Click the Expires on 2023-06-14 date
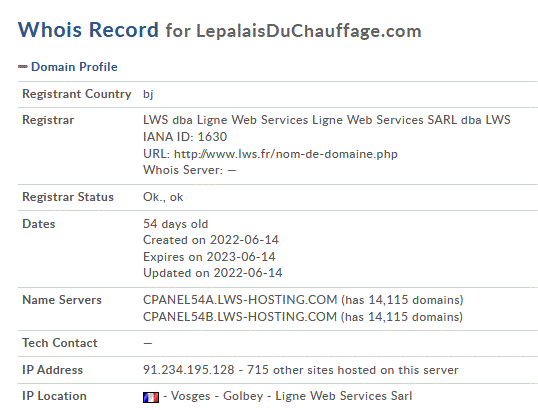The width and height of the screenshot is (538, 410). [x=209, y=257]
